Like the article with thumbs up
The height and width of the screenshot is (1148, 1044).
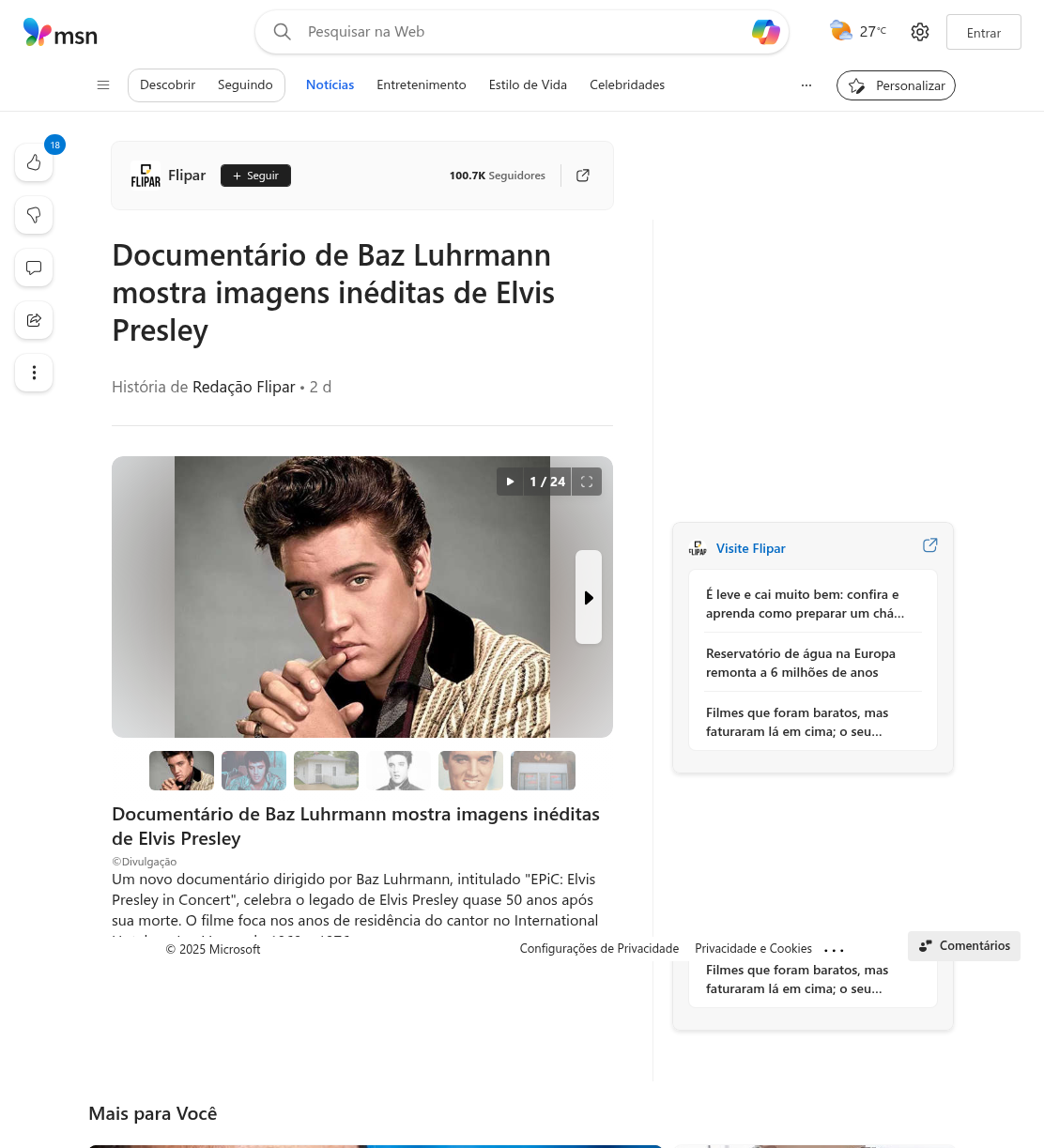tap(34, 162)
